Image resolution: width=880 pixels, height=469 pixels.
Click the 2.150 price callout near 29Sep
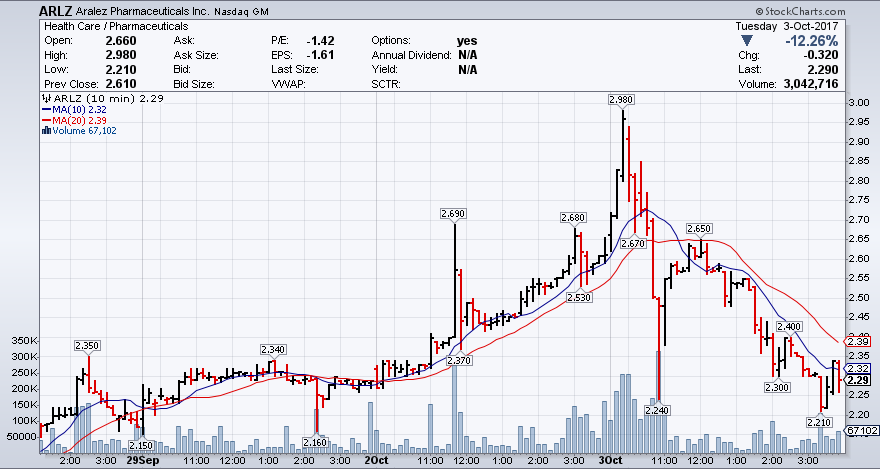coord(141,445)
